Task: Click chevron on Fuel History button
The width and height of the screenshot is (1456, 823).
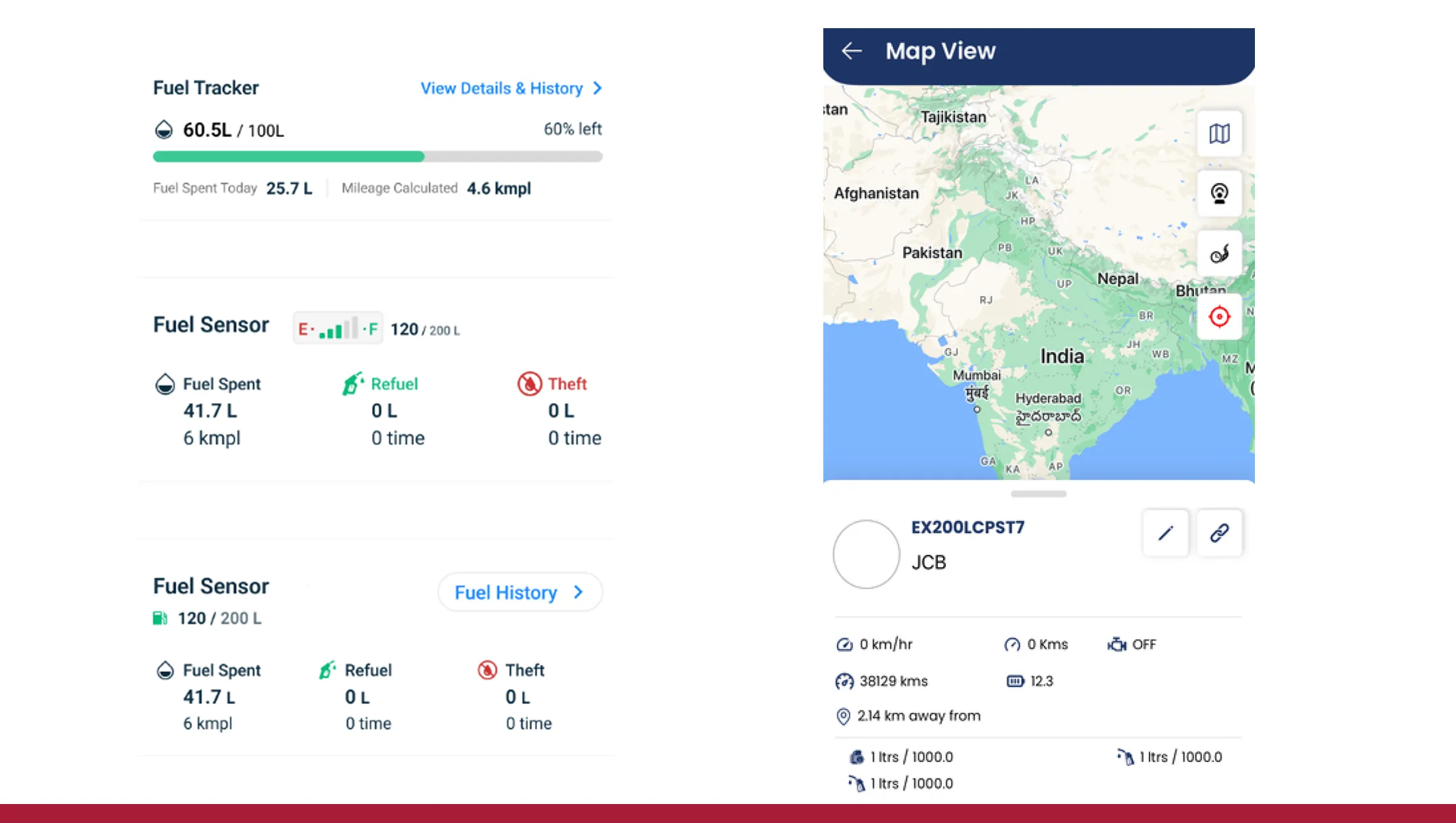Action: point(578,593)
